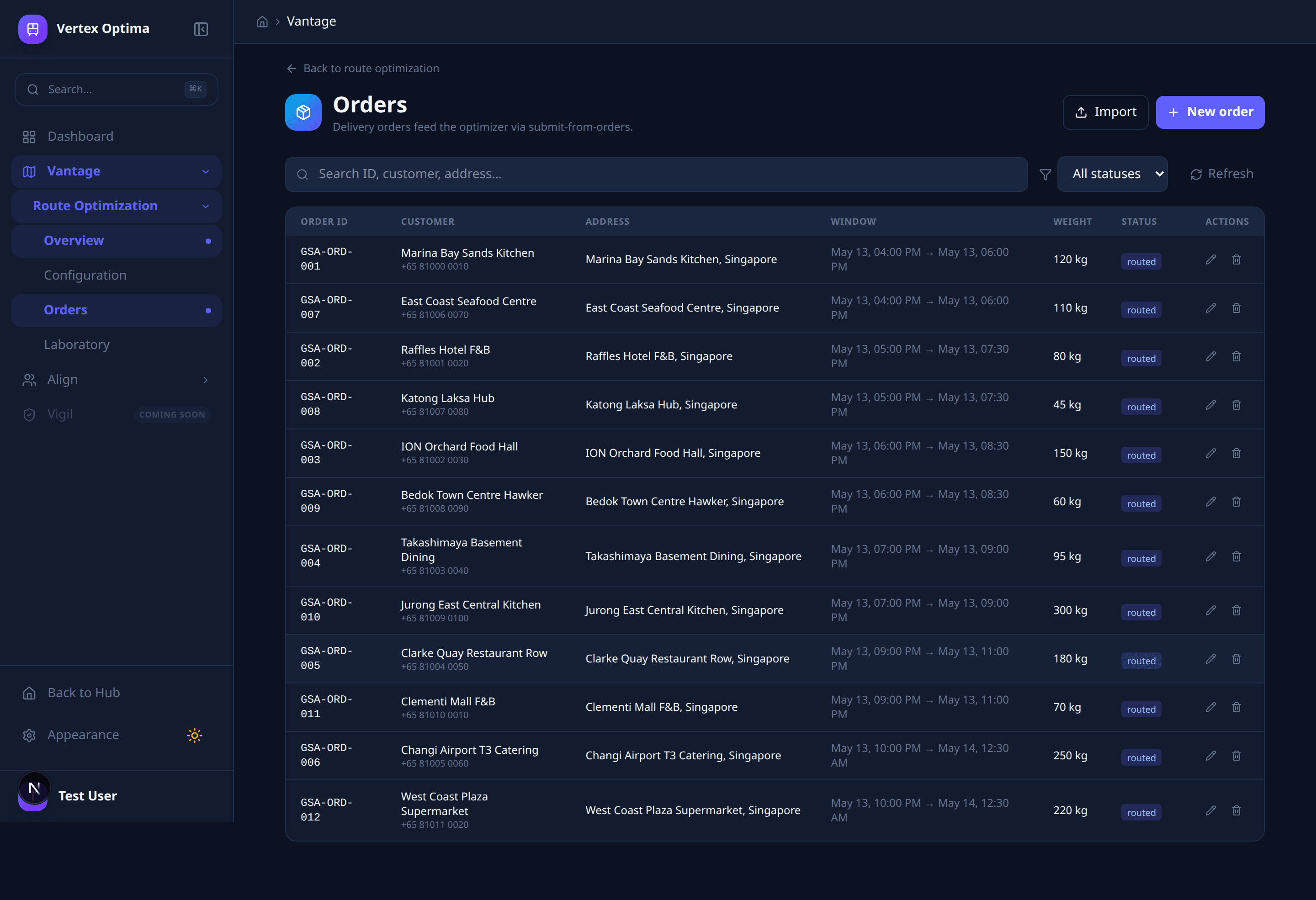
Task: Go to home via breadcrumb icon
Action: 262,21
